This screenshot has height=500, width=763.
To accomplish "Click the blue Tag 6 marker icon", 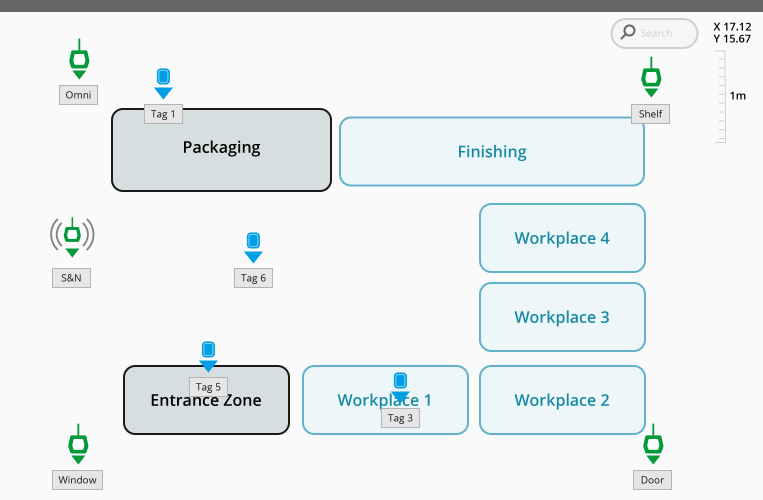I will coord(253,245).
